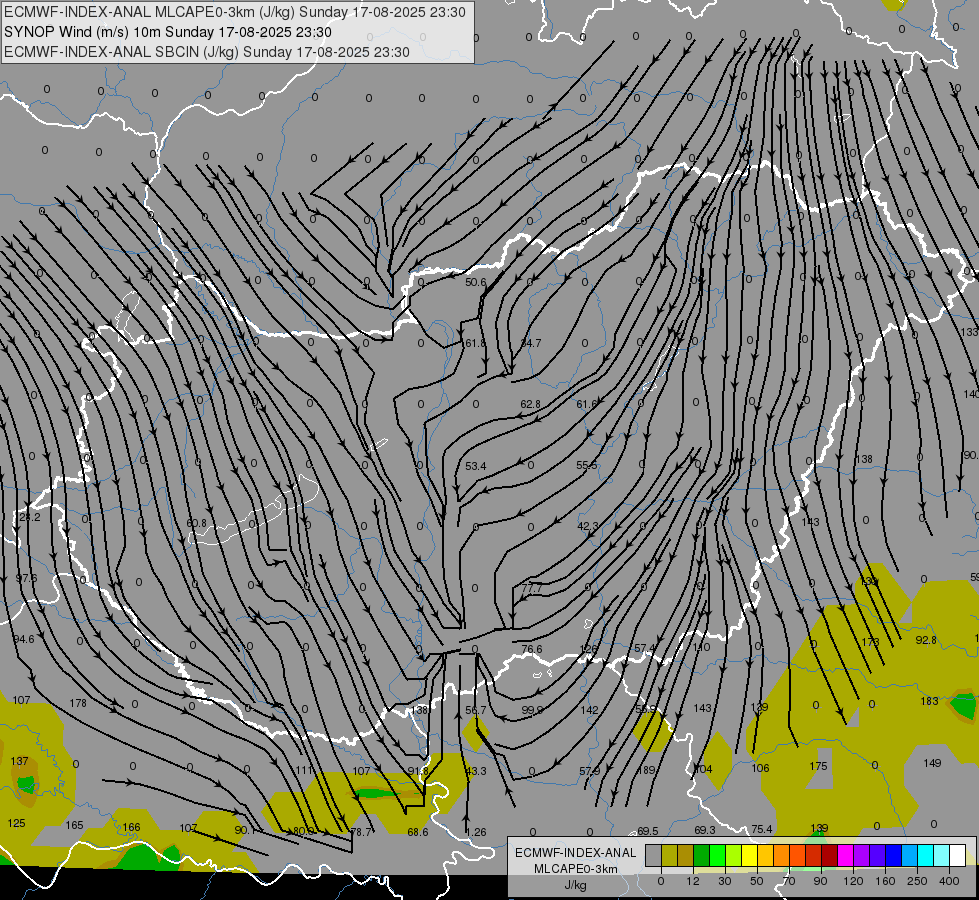Click the J/kg unit label in legend
The image size is (979, 900).
tap(576, 885)
